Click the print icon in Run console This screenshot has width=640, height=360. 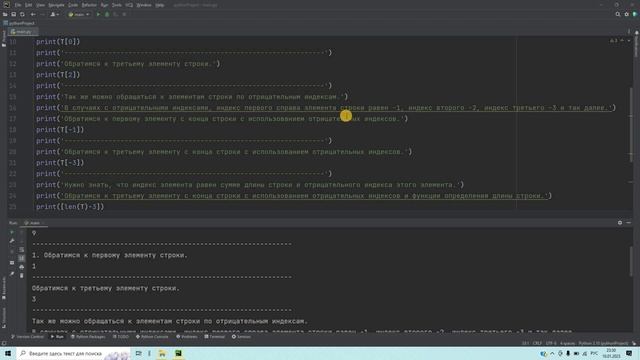click(x=22, y=267)
